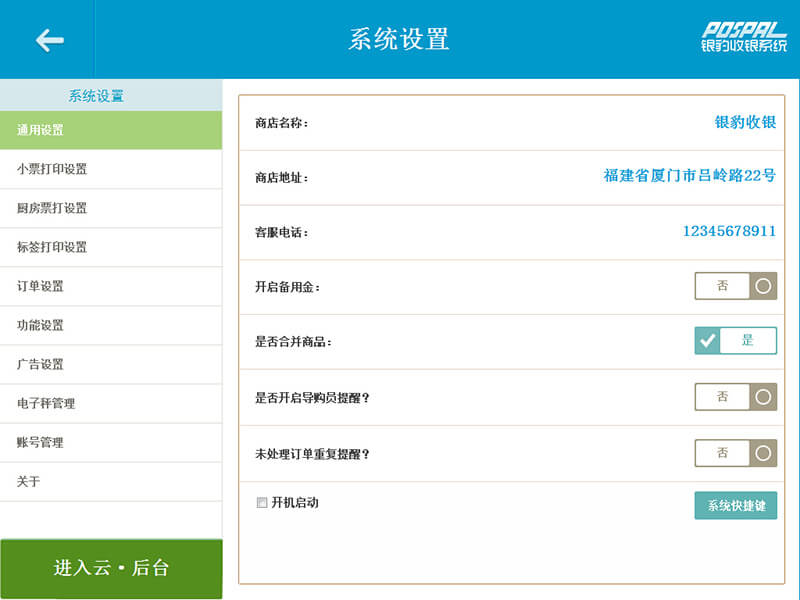Go to 厨房票打设置 menu item
Screen dimensions: 800x600
[x=110, y=208]
